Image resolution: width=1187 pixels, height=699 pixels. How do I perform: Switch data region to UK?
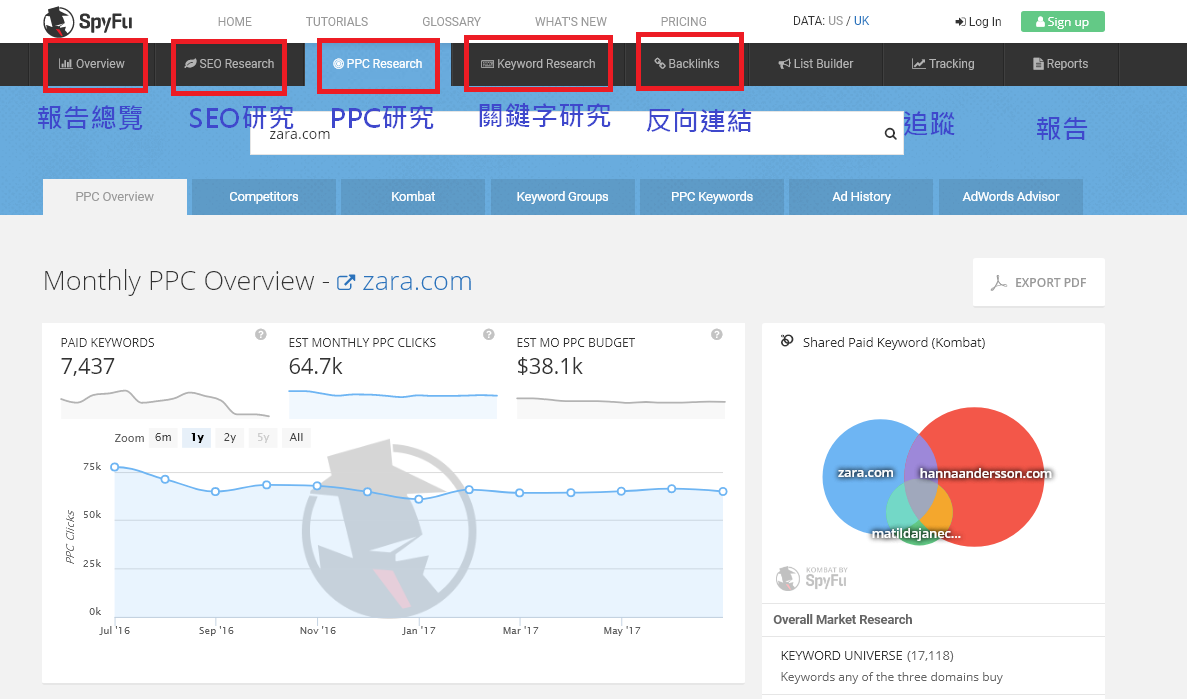pos(861,21)
